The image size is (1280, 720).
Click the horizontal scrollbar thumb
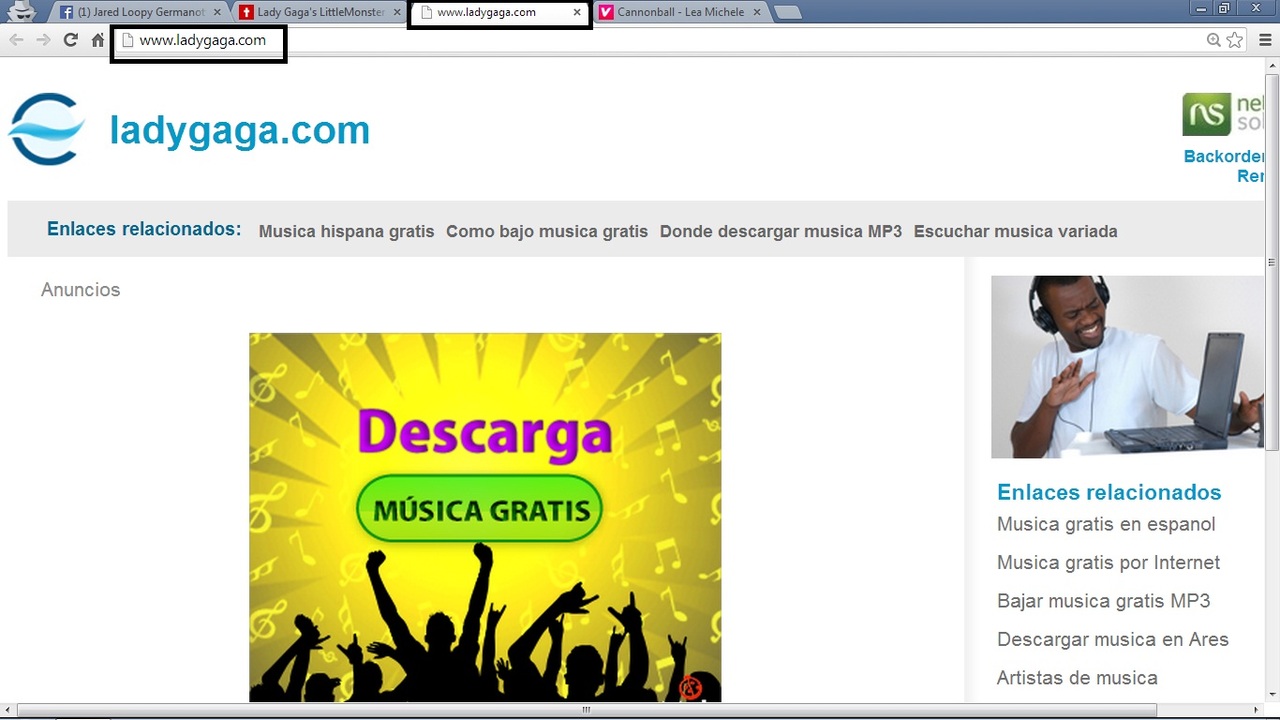587,710
